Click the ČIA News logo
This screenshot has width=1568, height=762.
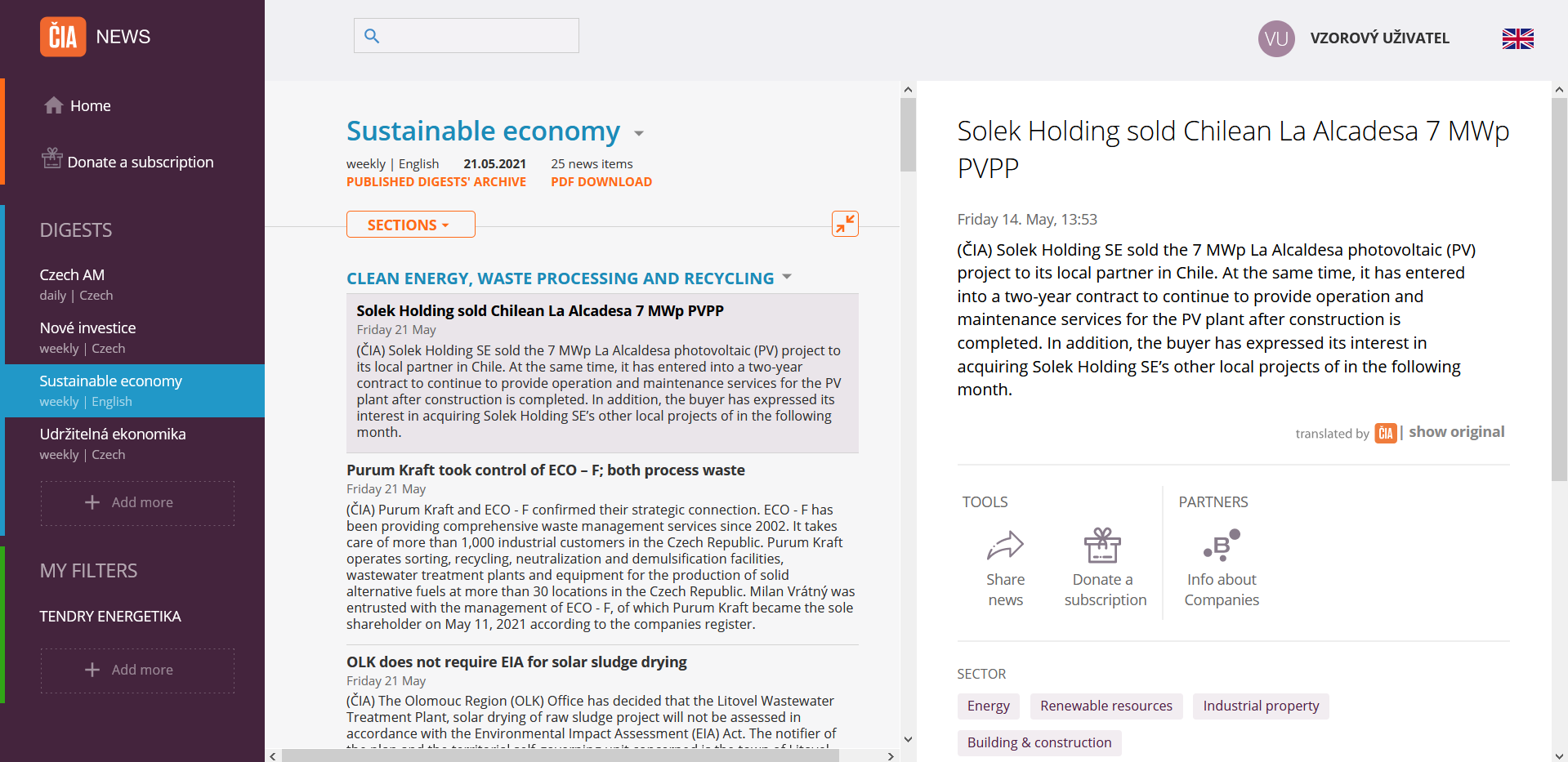click(x=95, y=37)
